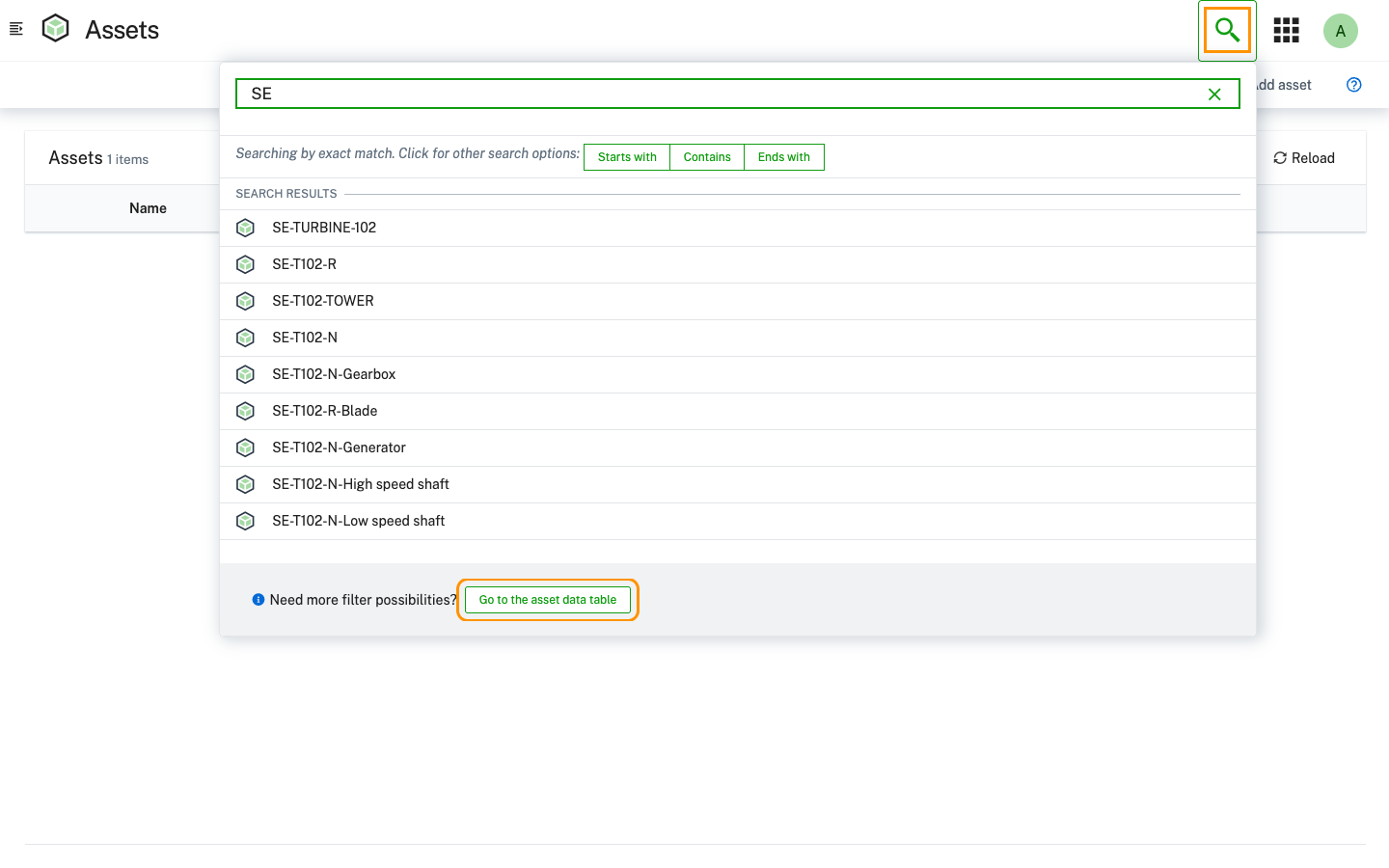Select the Contains search option

pos(707,157)
